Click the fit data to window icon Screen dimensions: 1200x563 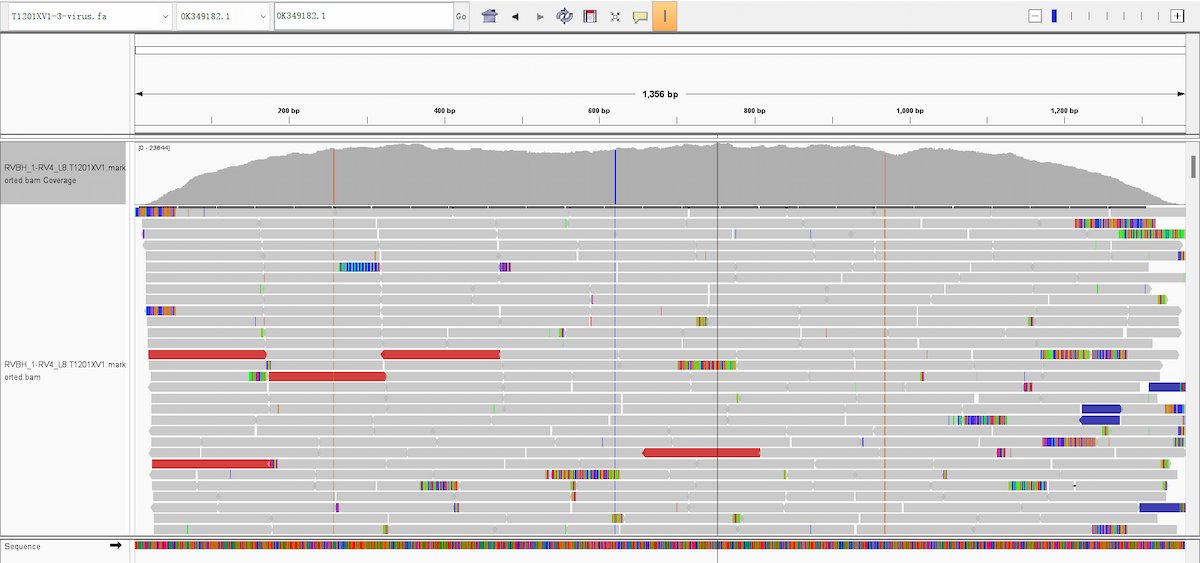[x=615, y=16]
